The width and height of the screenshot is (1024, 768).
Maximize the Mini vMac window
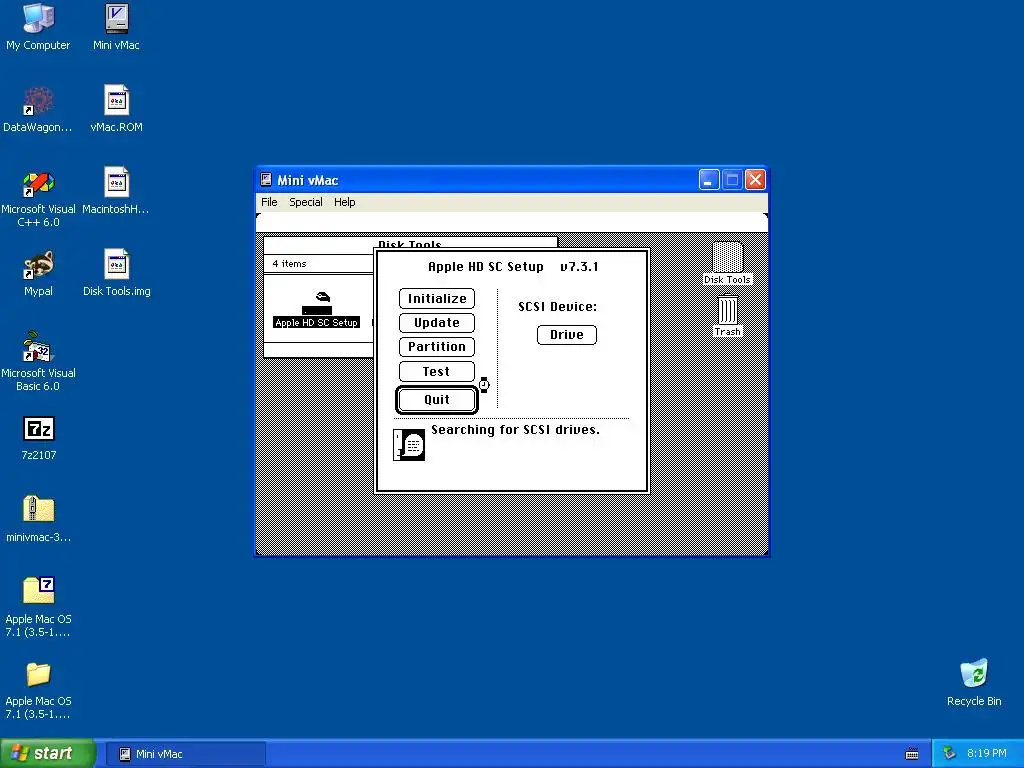732,180
